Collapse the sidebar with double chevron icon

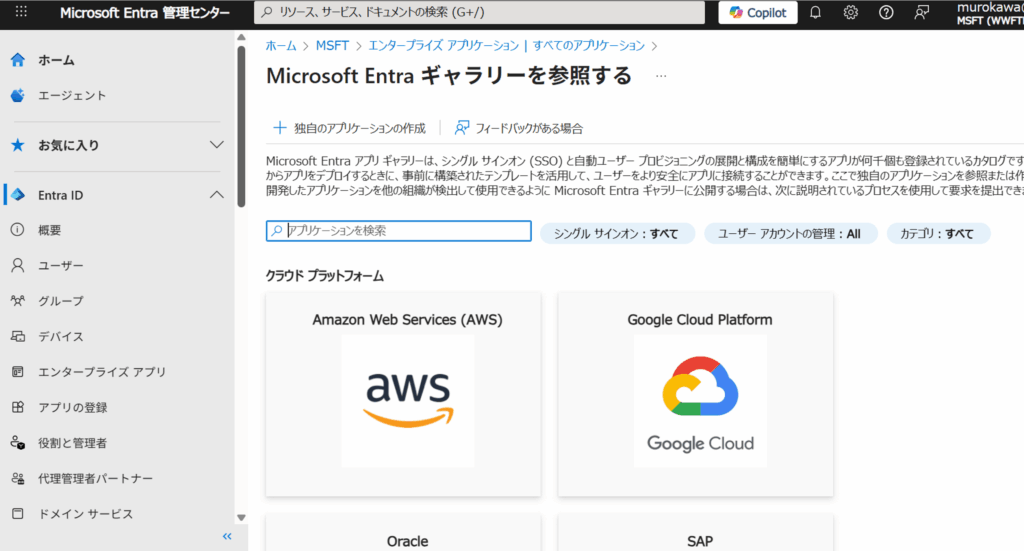point(227,537)
